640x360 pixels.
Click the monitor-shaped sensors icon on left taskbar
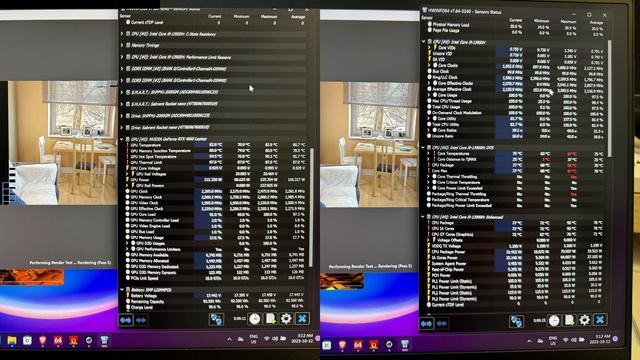[104, 340]
